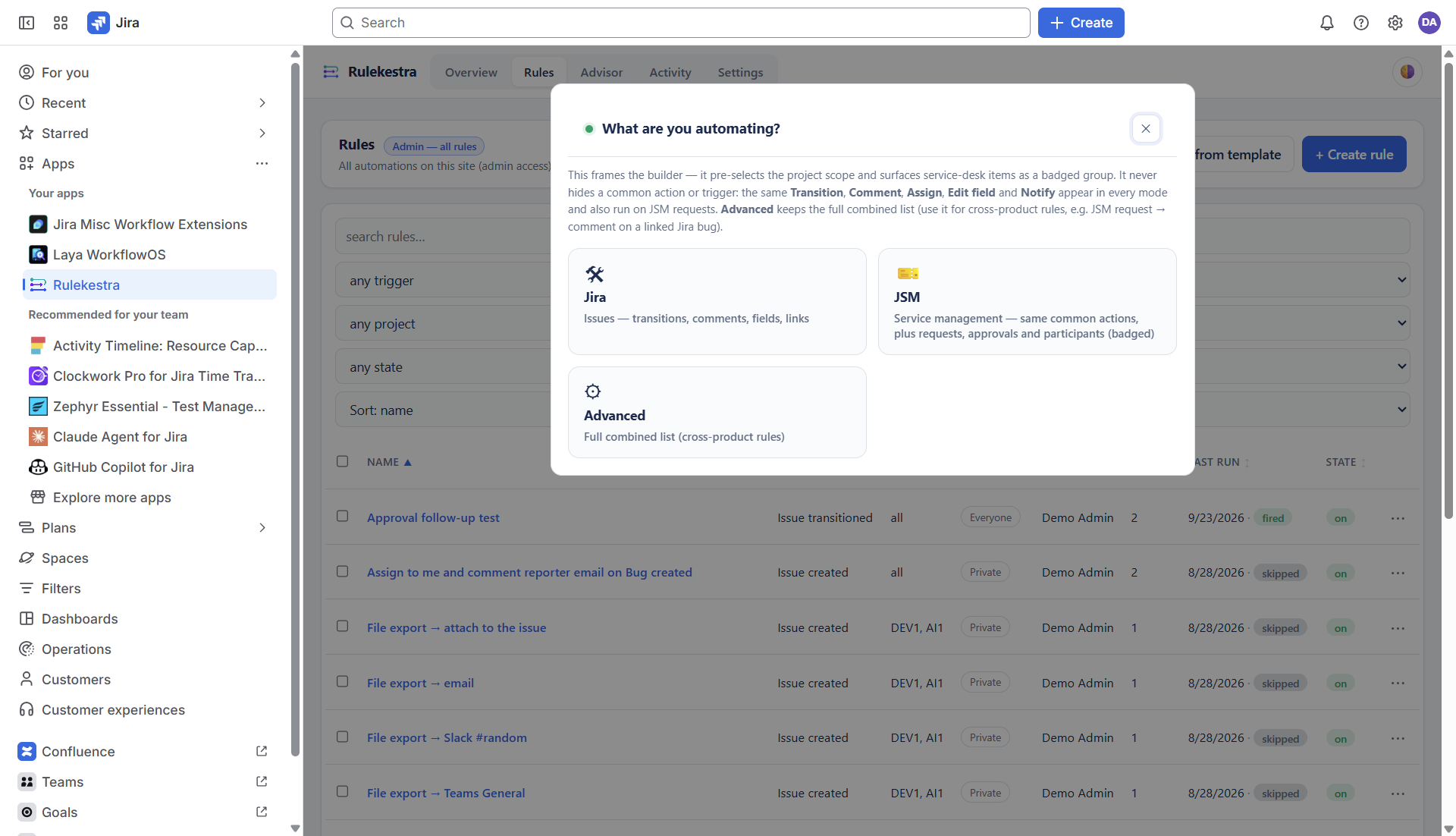Open Teams external link icon
Screen dimensions: 1456x836
(x=262, y=781)
